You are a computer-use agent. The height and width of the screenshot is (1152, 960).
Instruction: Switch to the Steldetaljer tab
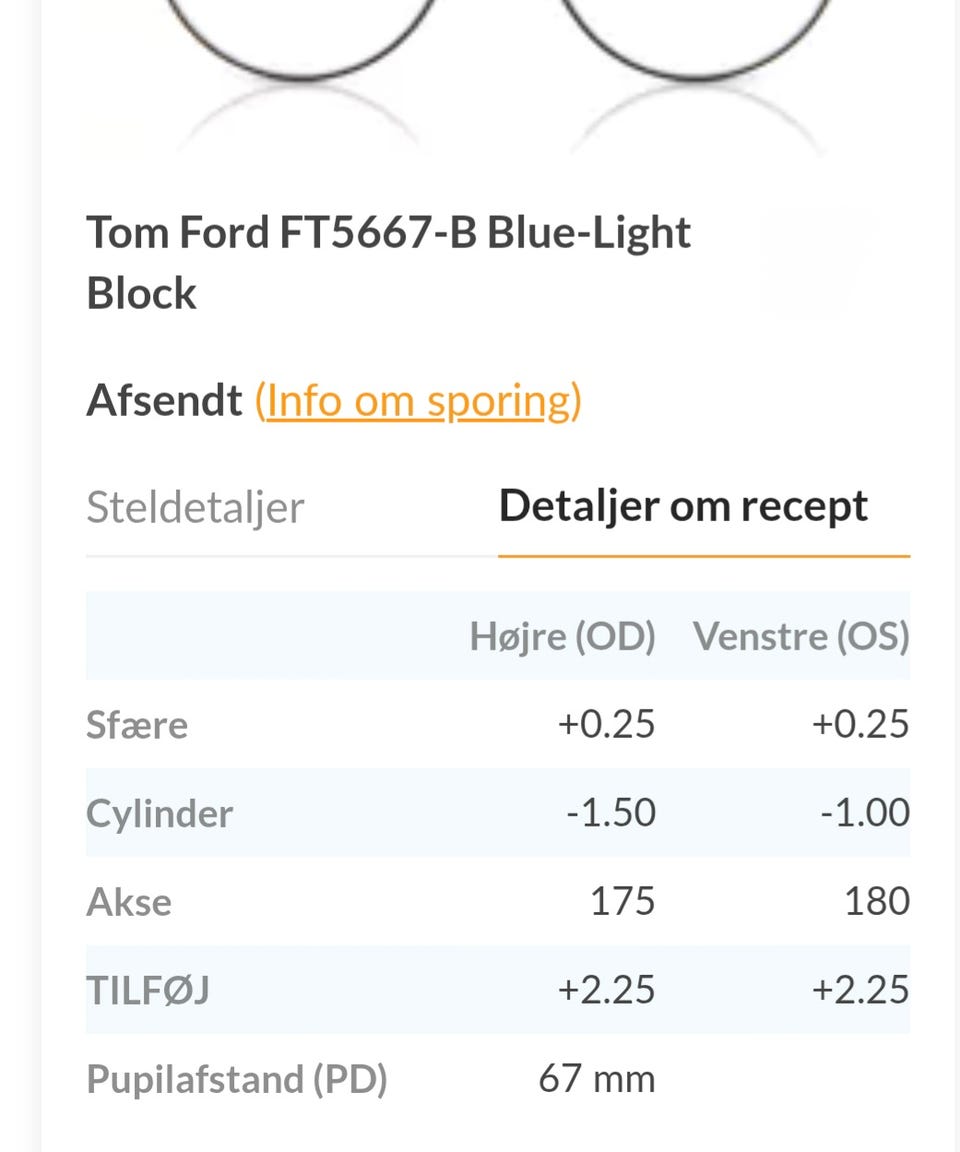click(x=195, y=507)
